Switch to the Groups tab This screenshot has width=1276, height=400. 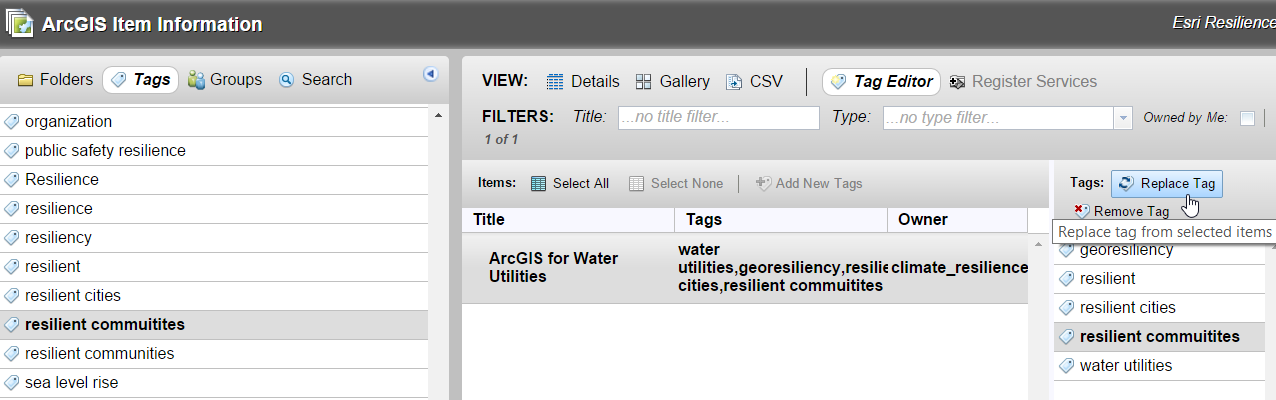pos(225,80)
